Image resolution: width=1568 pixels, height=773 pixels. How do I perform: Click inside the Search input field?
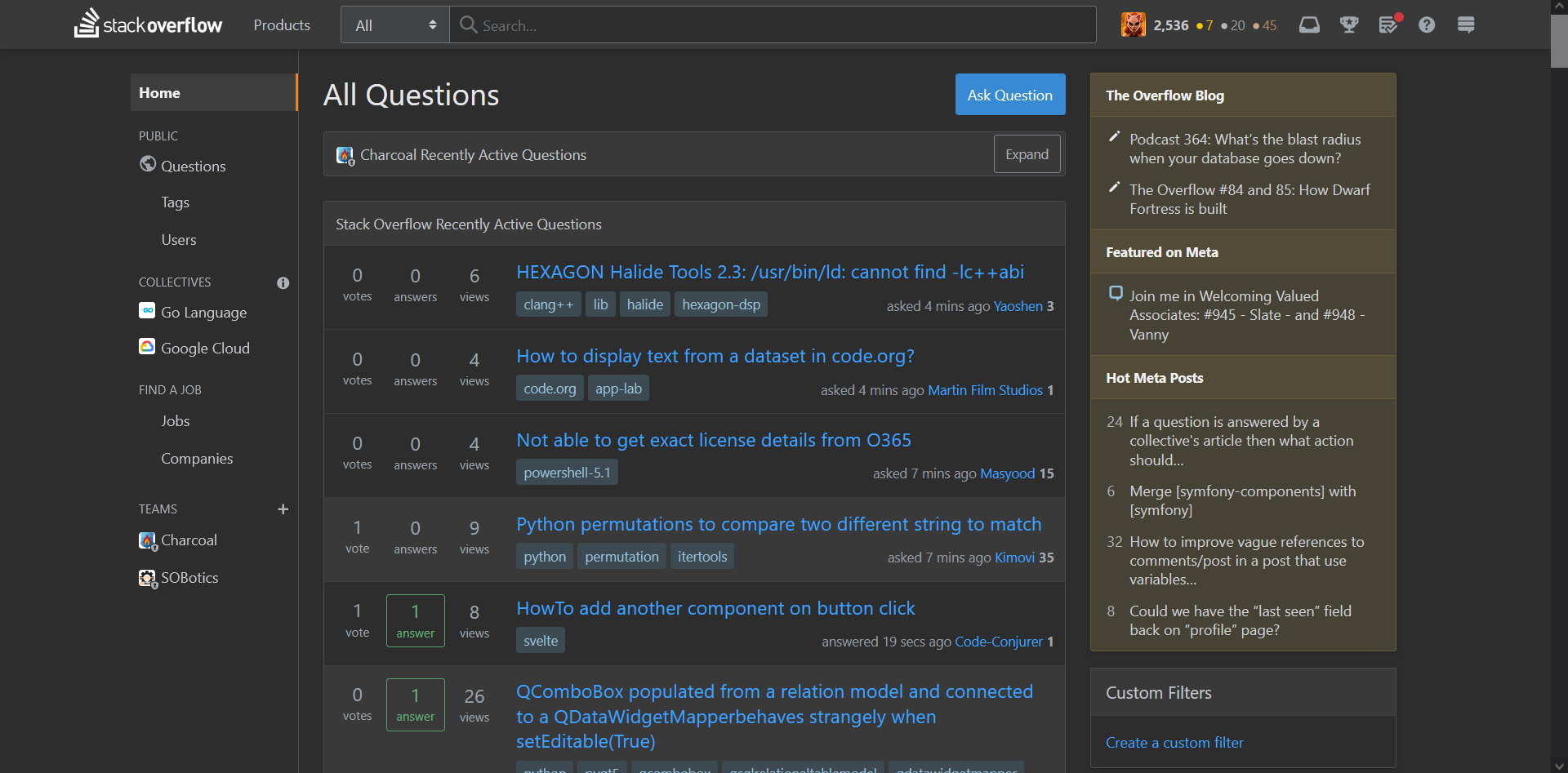click(773, 24)
